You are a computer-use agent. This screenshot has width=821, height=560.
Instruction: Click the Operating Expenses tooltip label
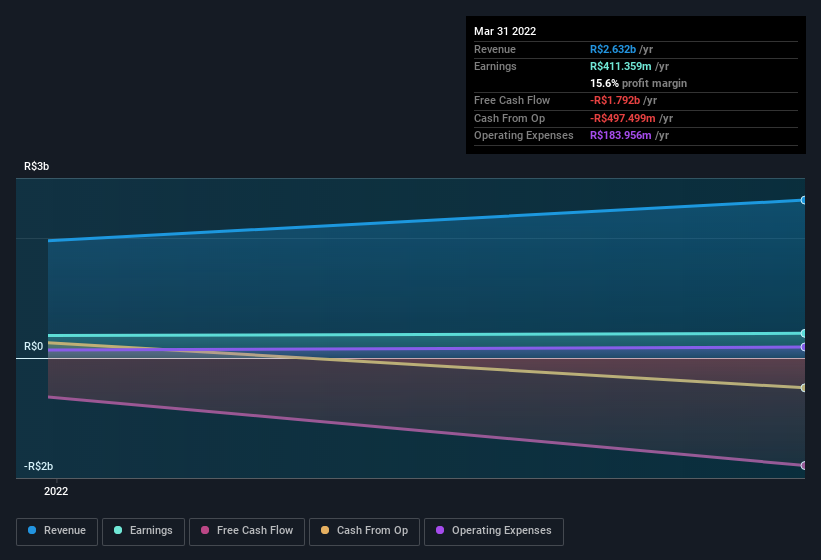click(524, 135)
